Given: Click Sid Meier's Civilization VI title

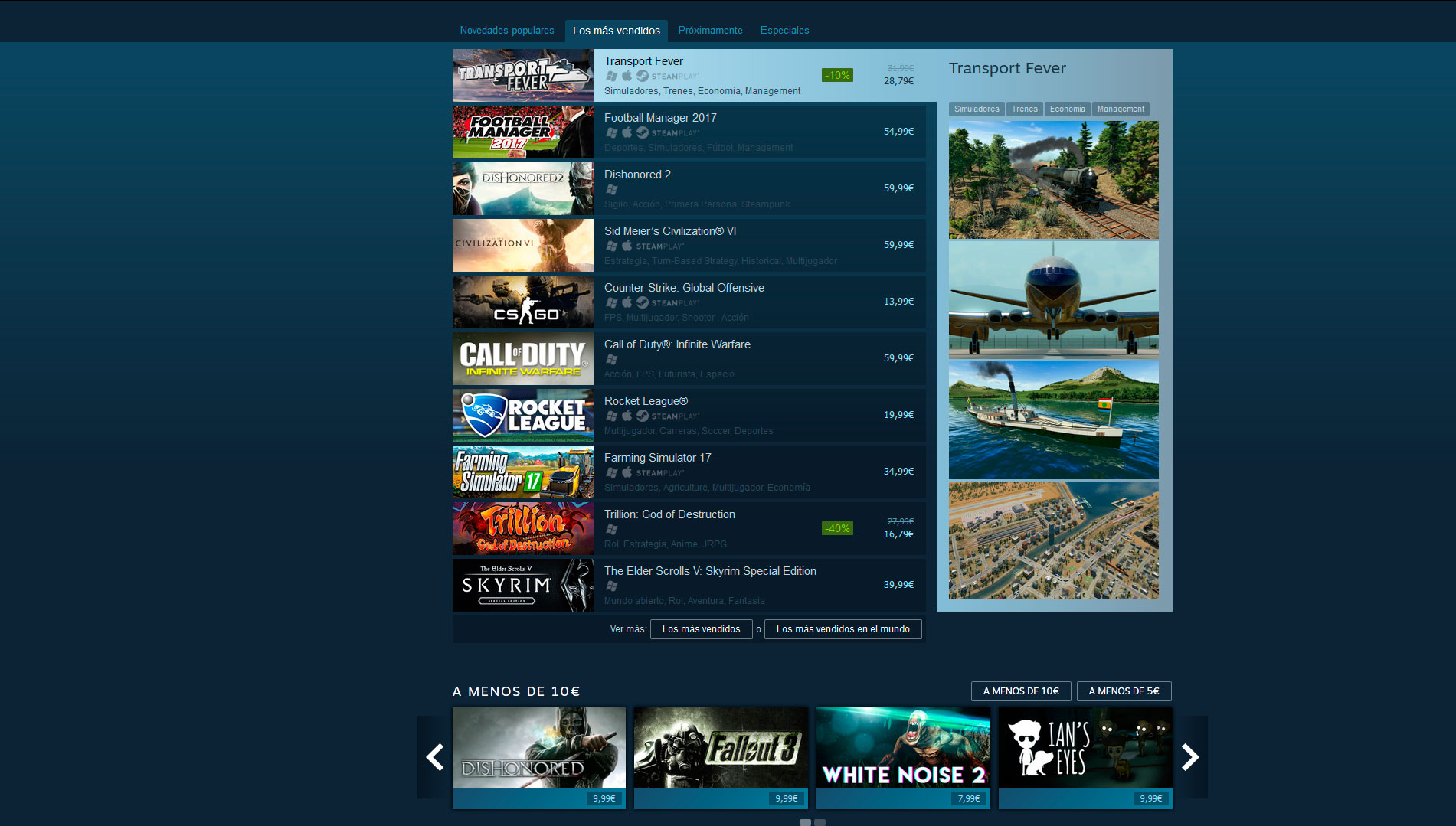Looking at the screenshot, I should [670, 231].
